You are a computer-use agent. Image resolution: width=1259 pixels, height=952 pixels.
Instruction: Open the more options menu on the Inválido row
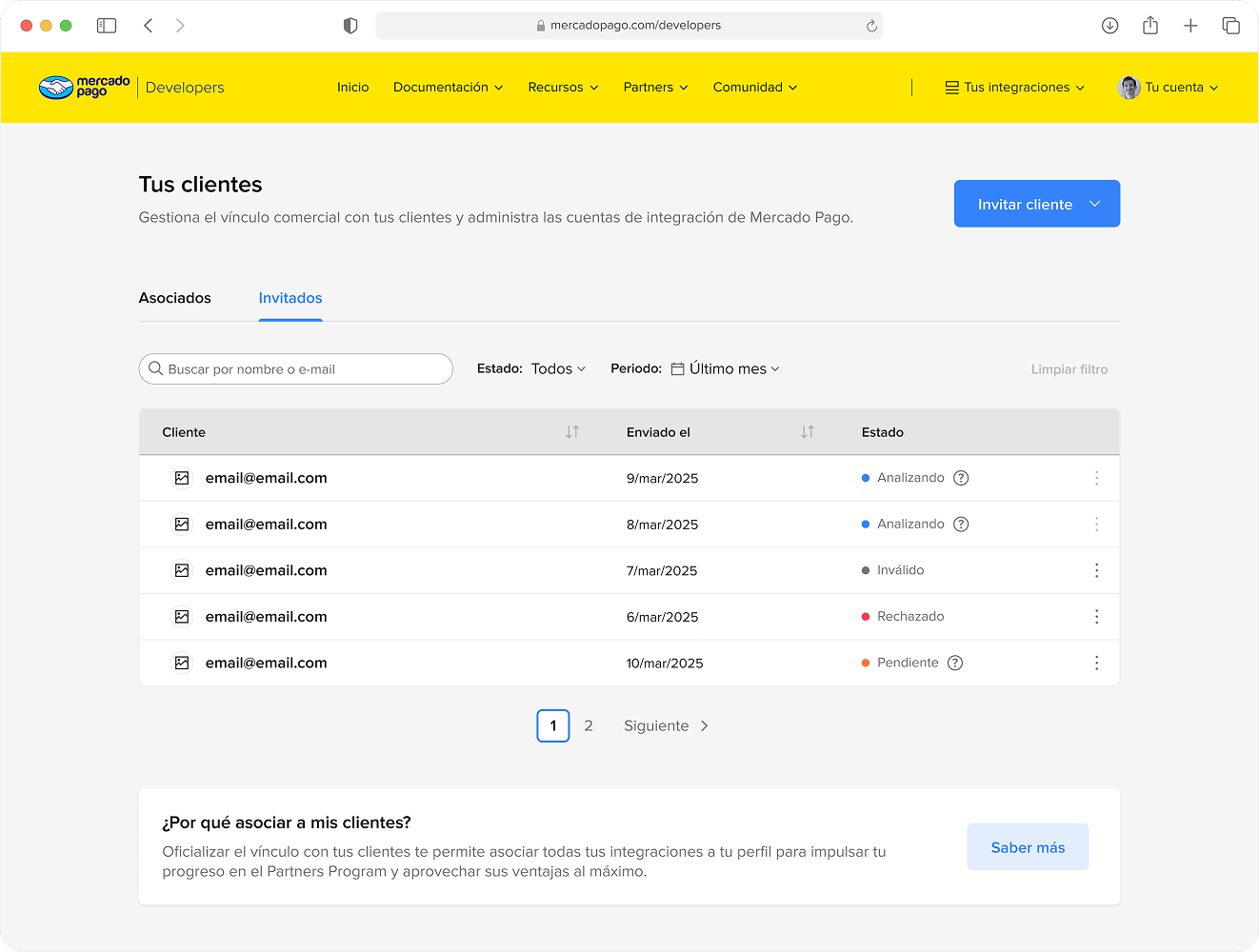[x=1097, y=570]
